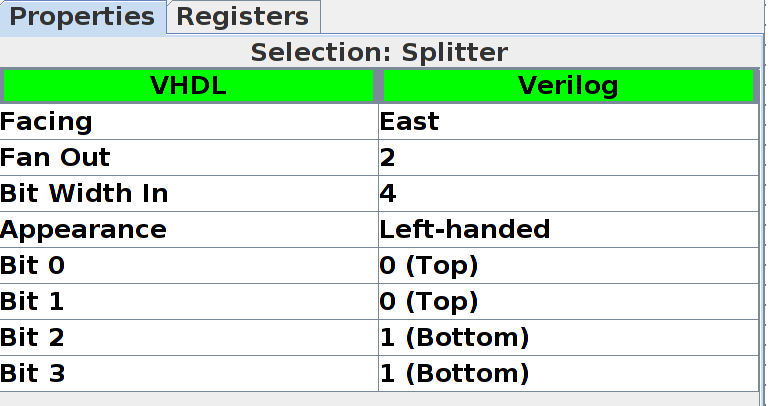Open the Bit 1 value cell
The width and height of the screenshot is (772, 406).
pyautogui.click(x=567, y=302)
